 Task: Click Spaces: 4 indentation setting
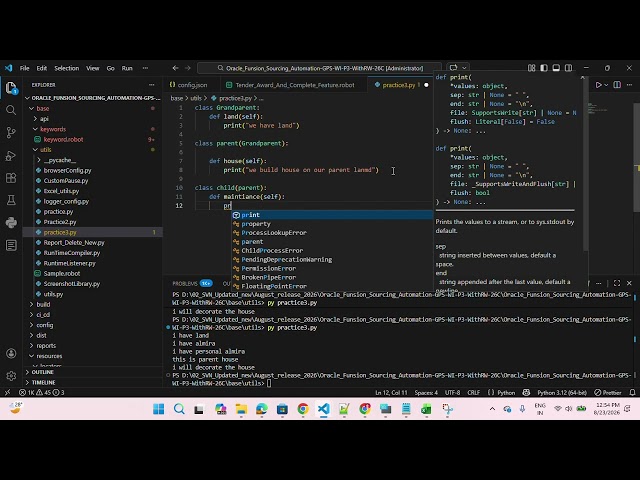click(x=426, y=392)
